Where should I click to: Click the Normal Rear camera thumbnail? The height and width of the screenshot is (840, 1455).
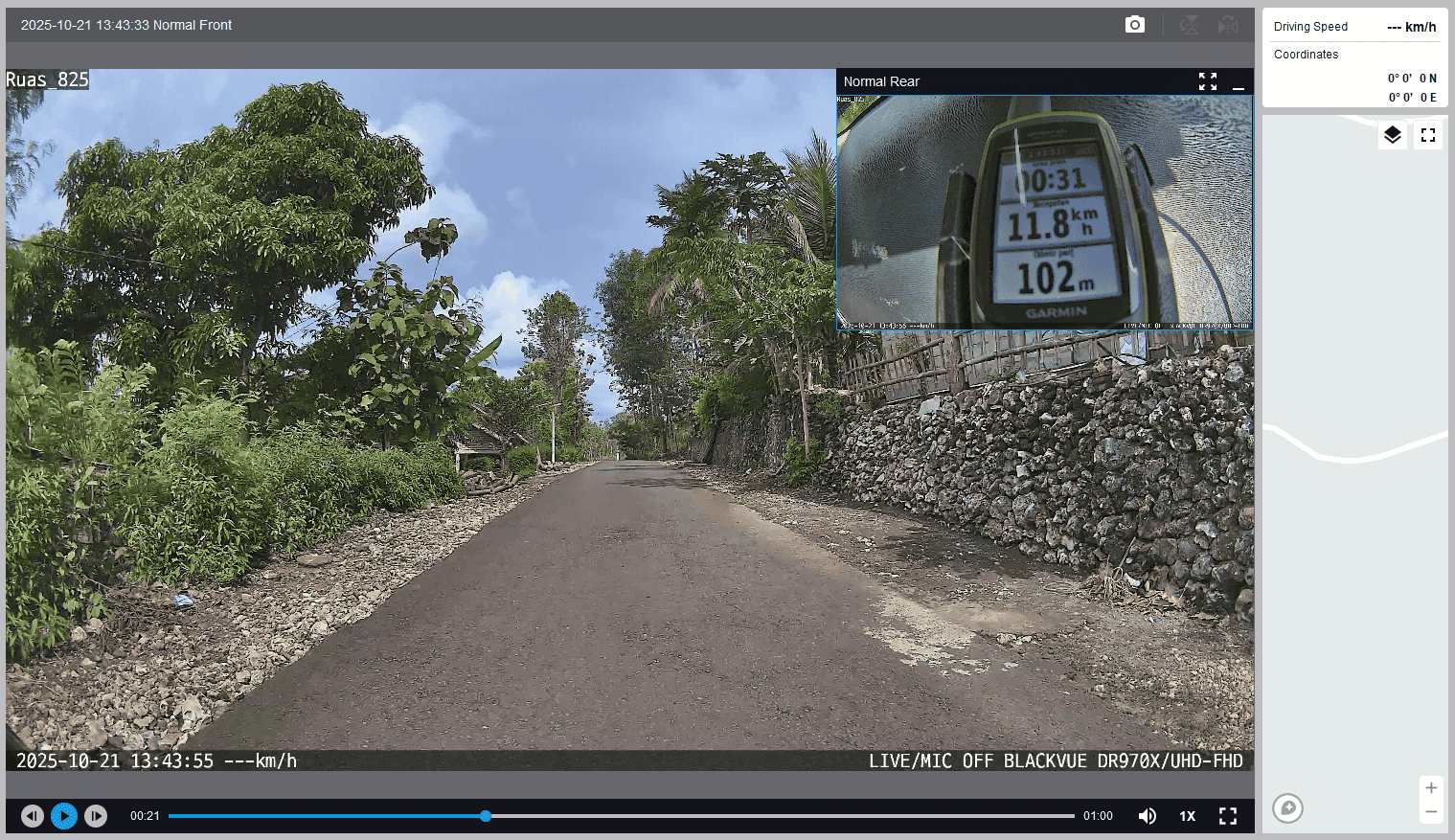1044,212
